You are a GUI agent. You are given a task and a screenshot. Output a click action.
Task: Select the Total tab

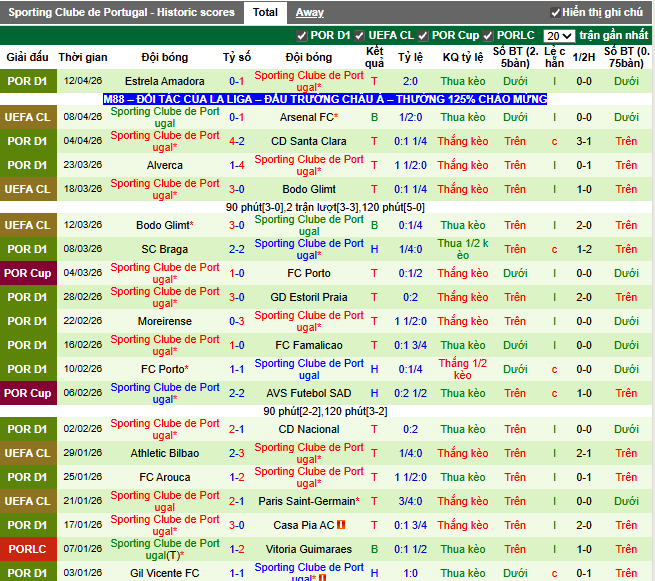(265, 12)
